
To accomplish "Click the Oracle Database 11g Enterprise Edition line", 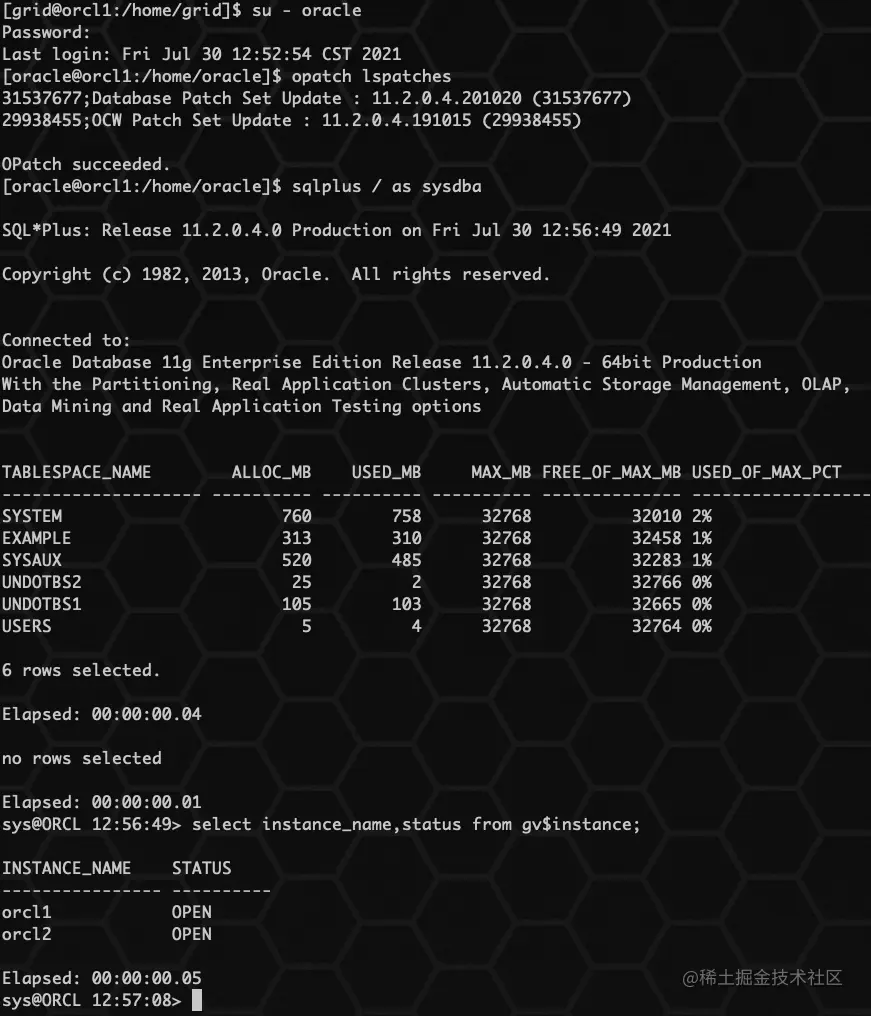I will [x=382, y=363].
